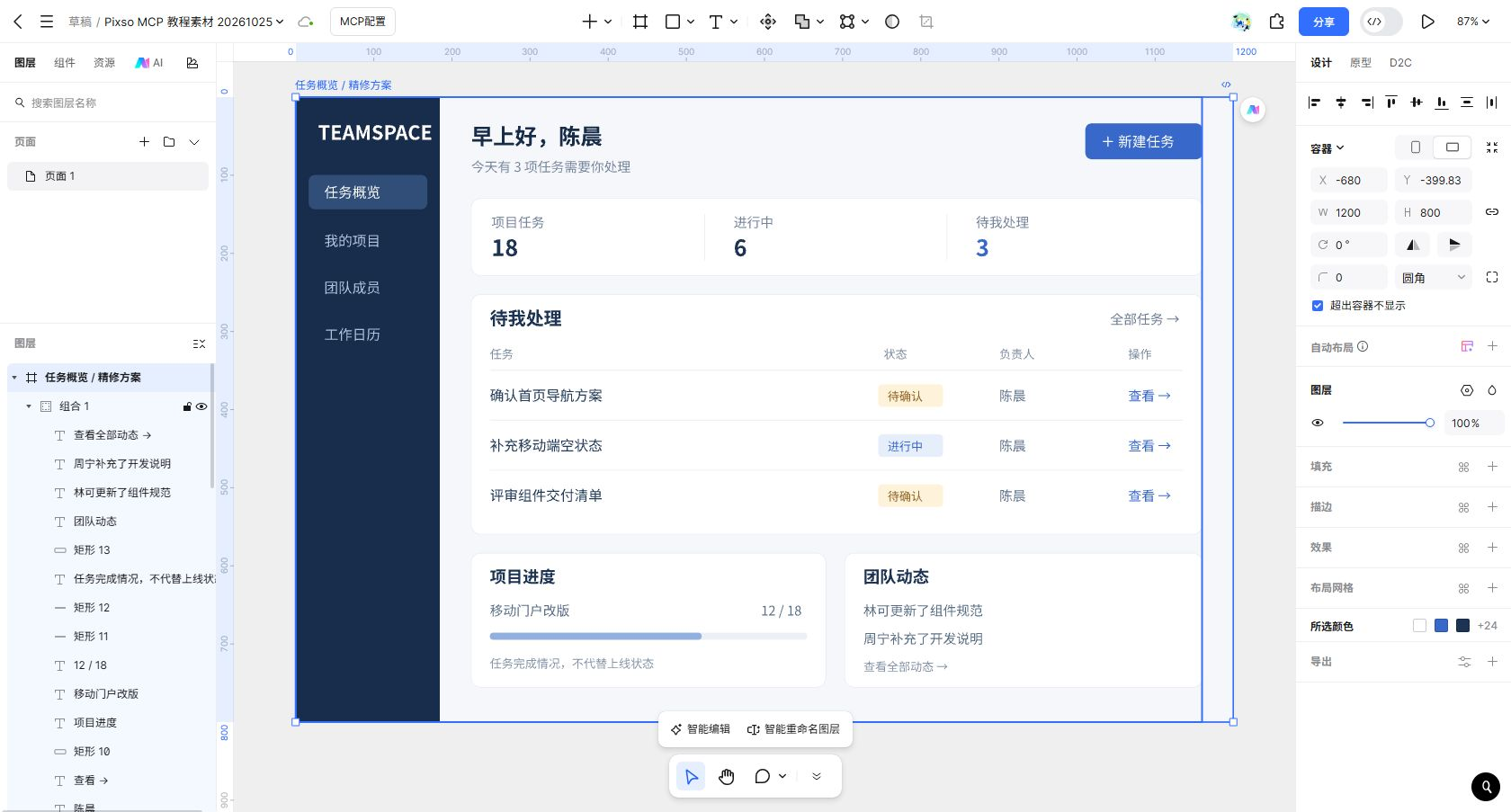Viewport: 1511px width, 812px height.
Task: Switch to the D2C tab
Action: 1400,63
